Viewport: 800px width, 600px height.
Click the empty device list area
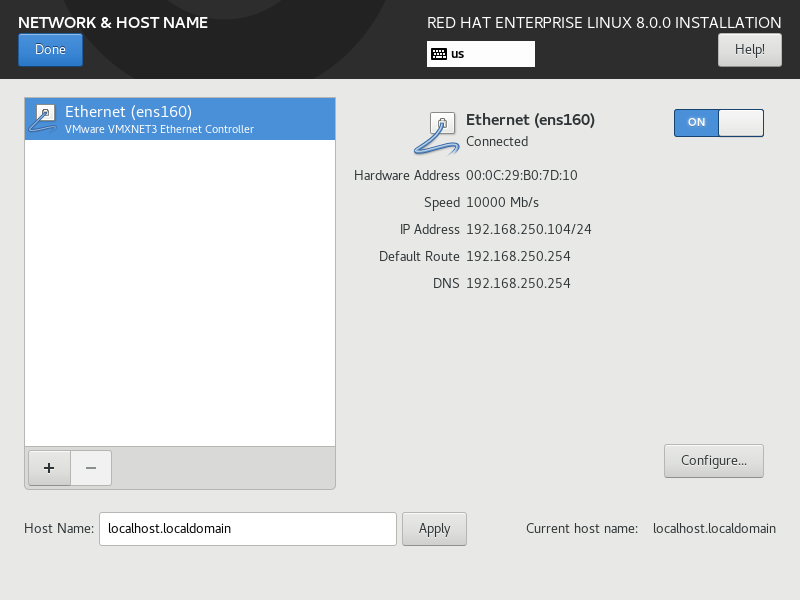click(180, 293)
